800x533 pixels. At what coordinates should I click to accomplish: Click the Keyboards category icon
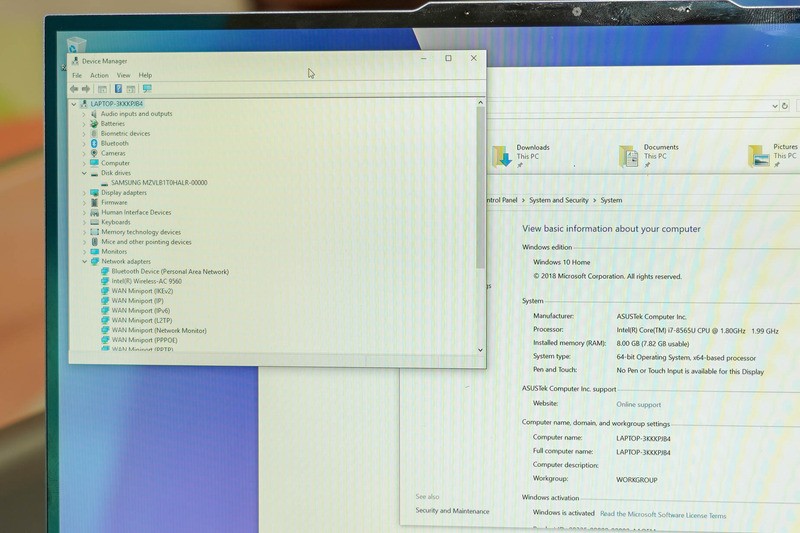point(94,222)
